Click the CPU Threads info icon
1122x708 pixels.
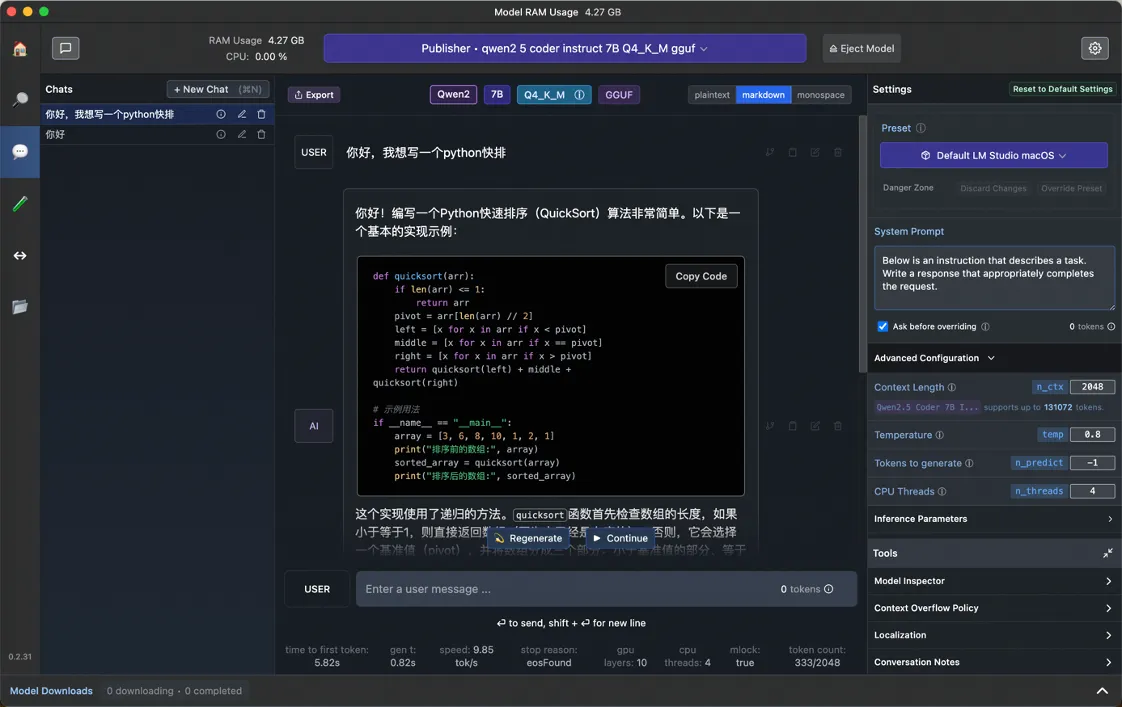pyautogui.click(x=942, y=492)
